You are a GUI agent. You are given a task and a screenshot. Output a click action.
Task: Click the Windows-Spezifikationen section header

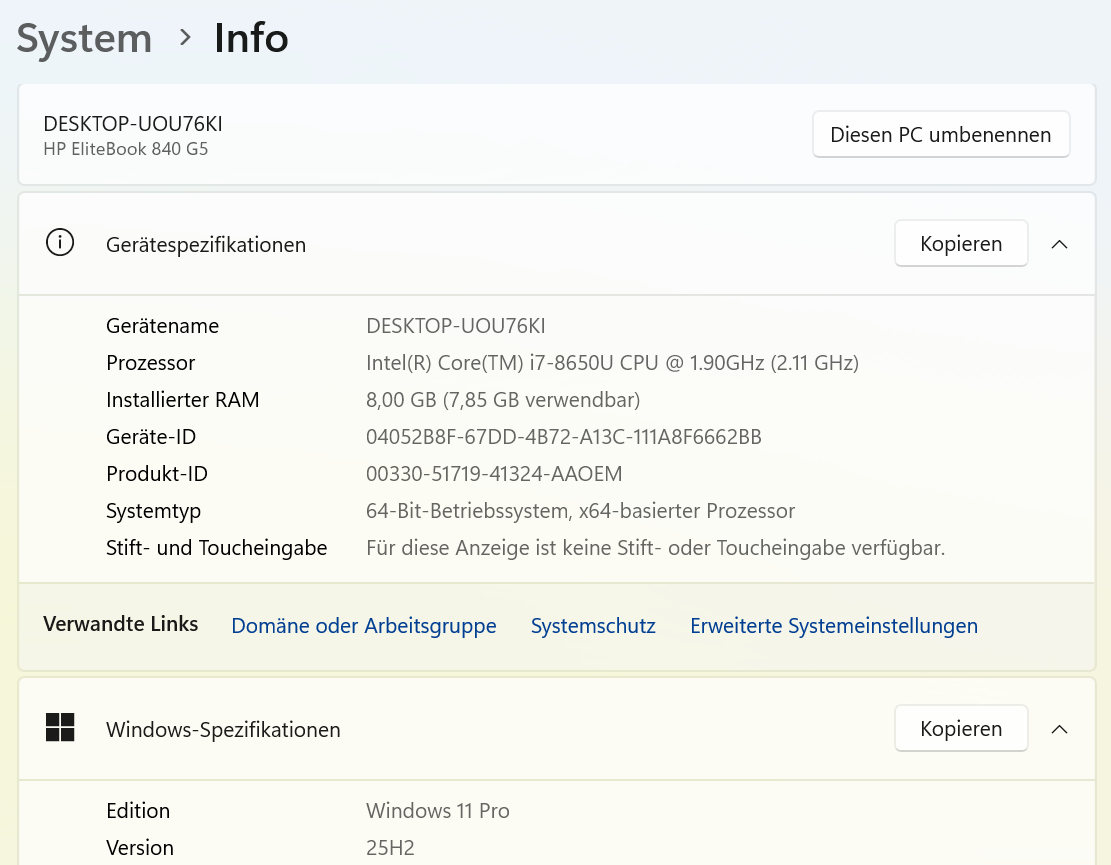click(x=557, y=729)
